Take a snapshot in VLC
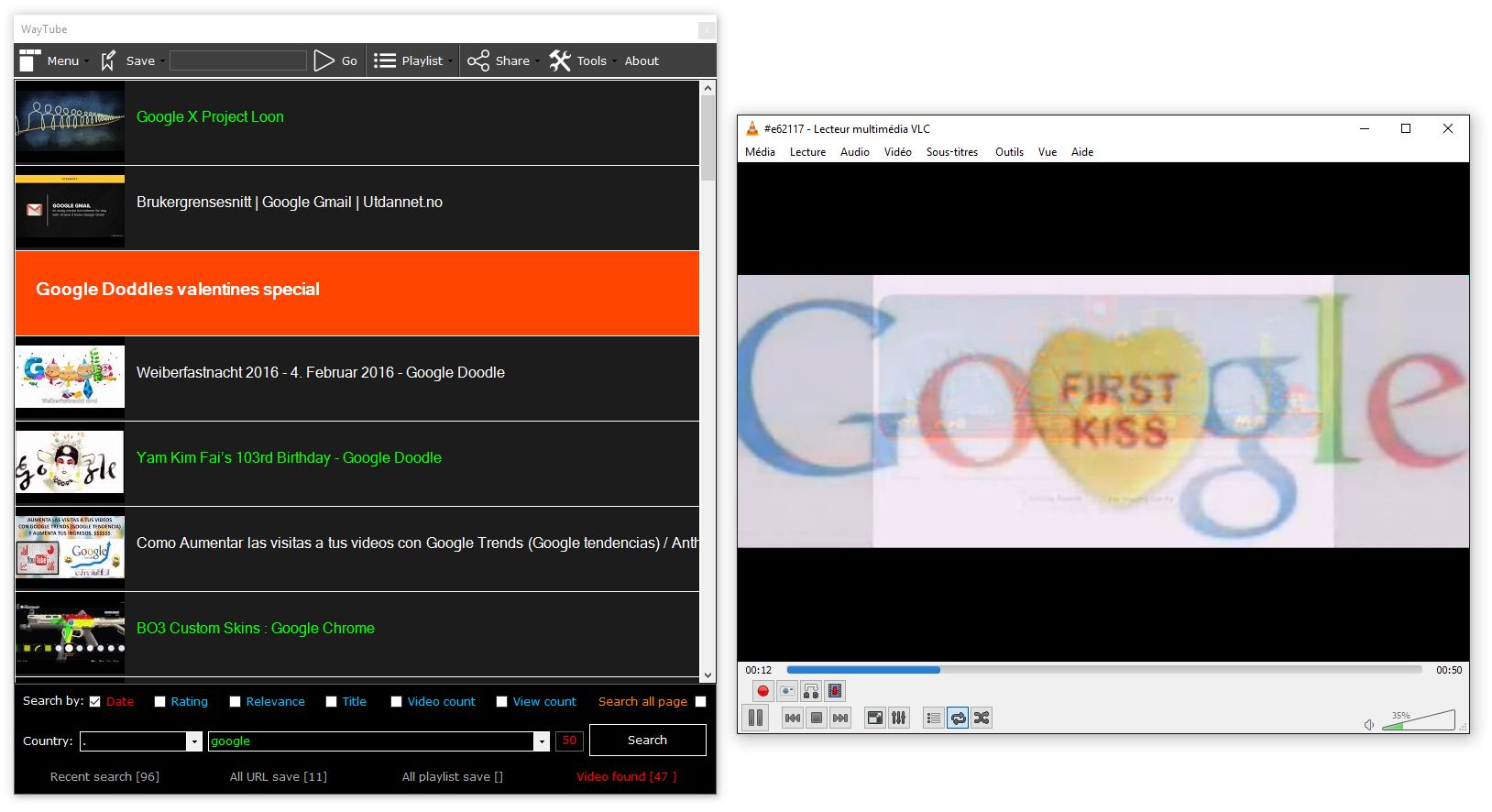 click(x=787, y=691)
